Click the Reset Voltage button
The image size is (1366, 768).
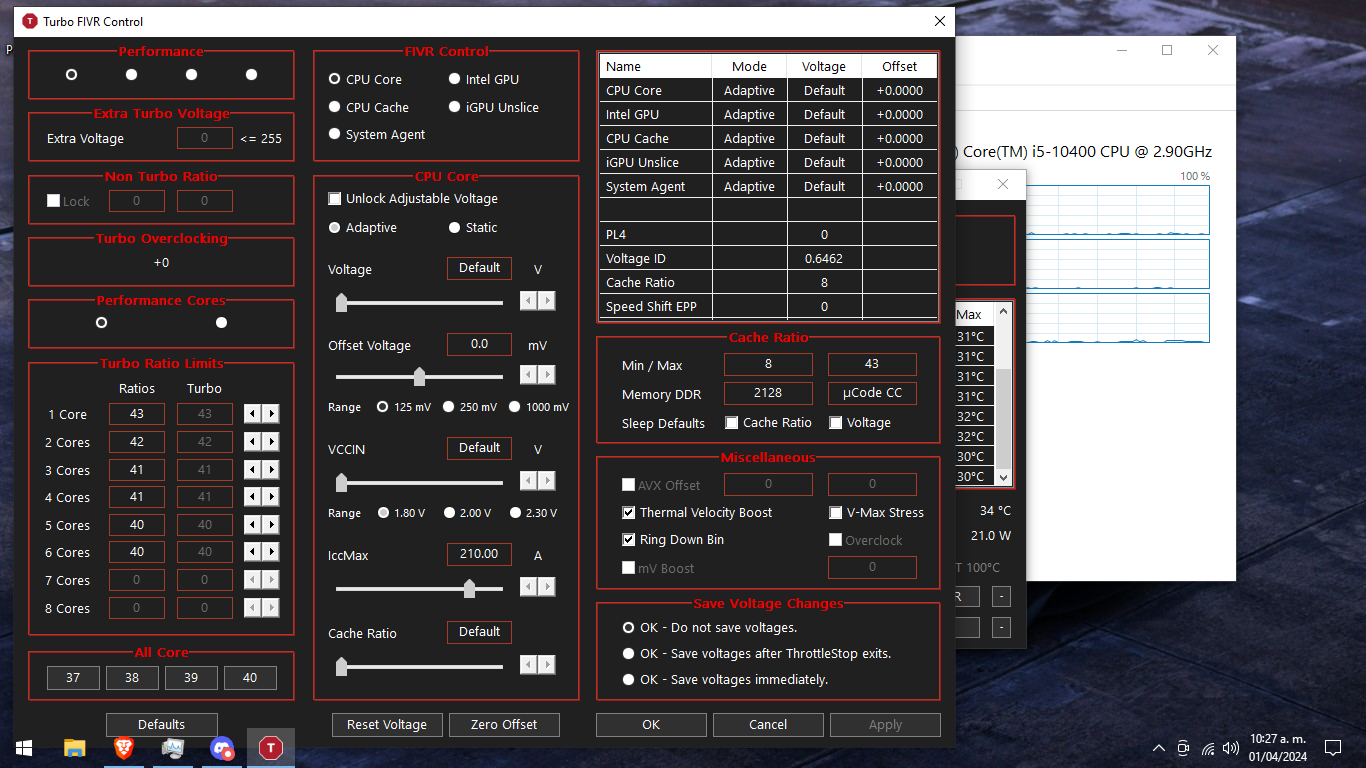[387, 725]
